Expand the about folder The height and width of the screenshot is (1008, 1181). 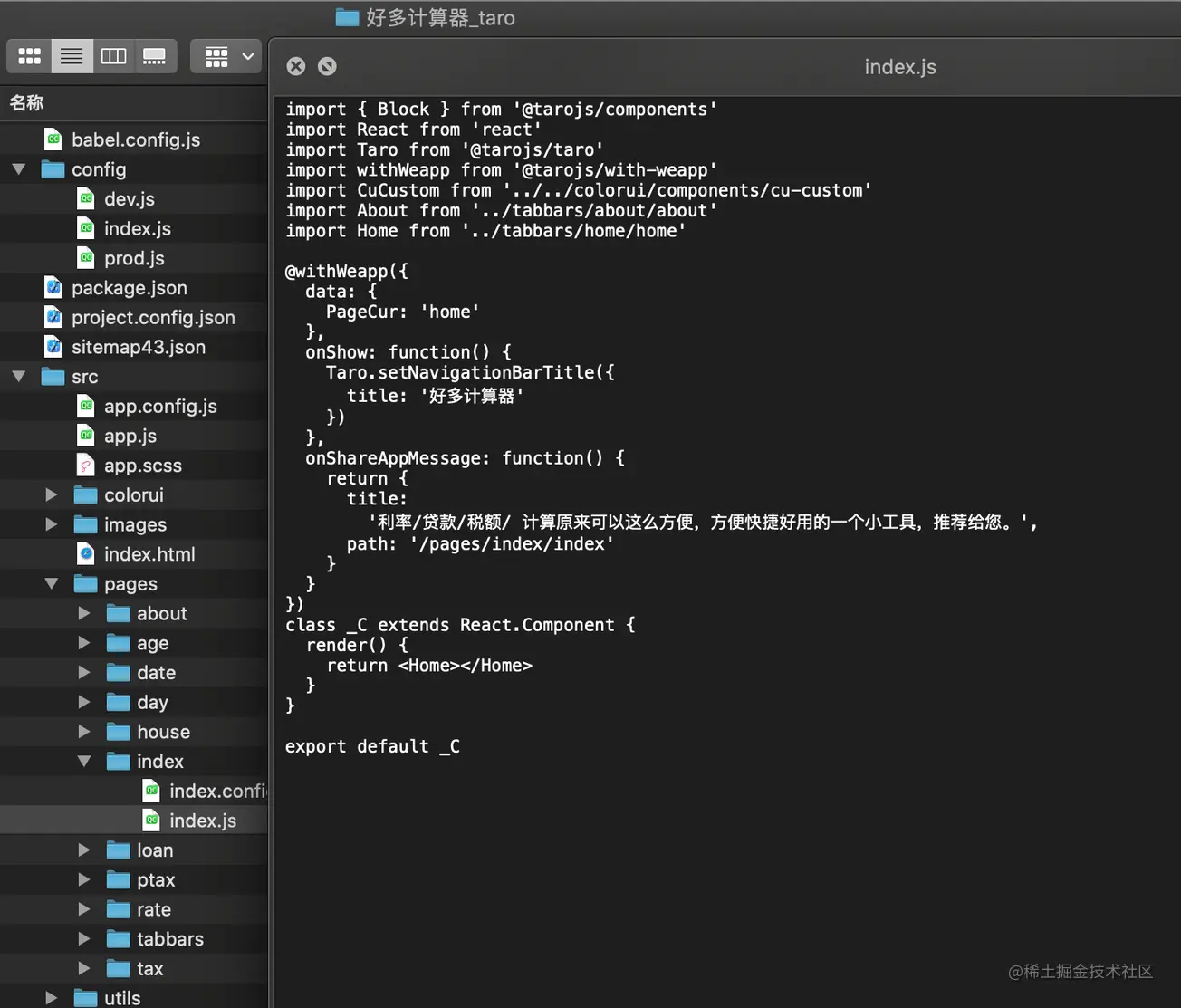pos(84,613)
